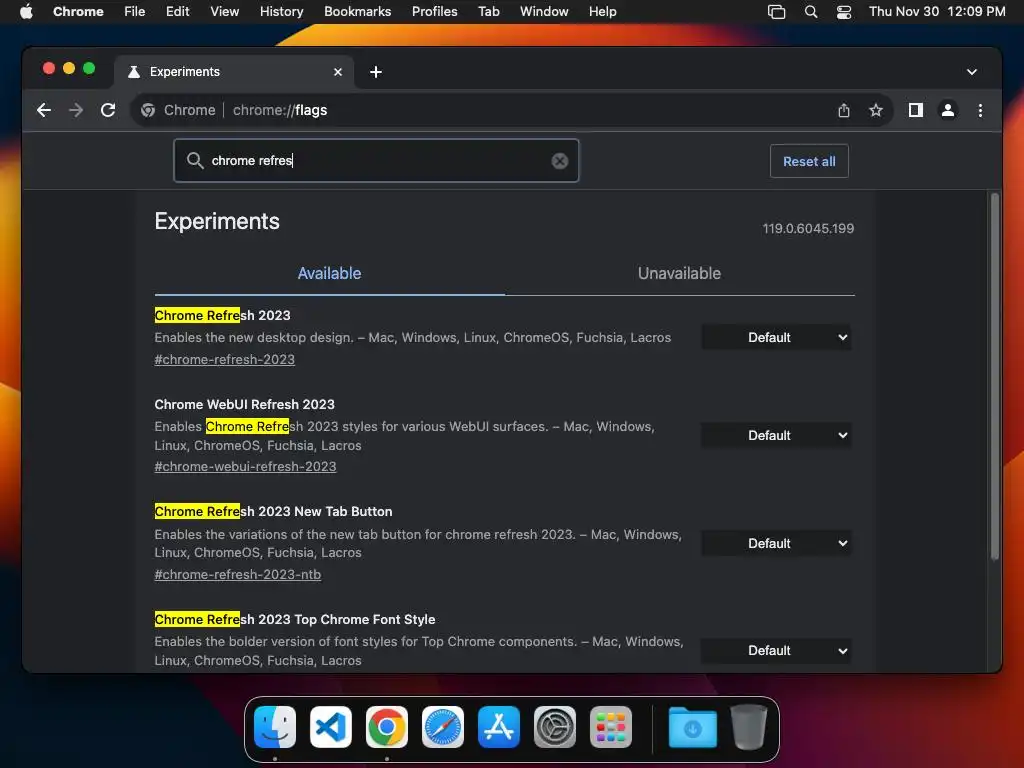This screenshot has width=1024, height=768.
Task: Open a new tab with the plus button
Action: [376, 72]
